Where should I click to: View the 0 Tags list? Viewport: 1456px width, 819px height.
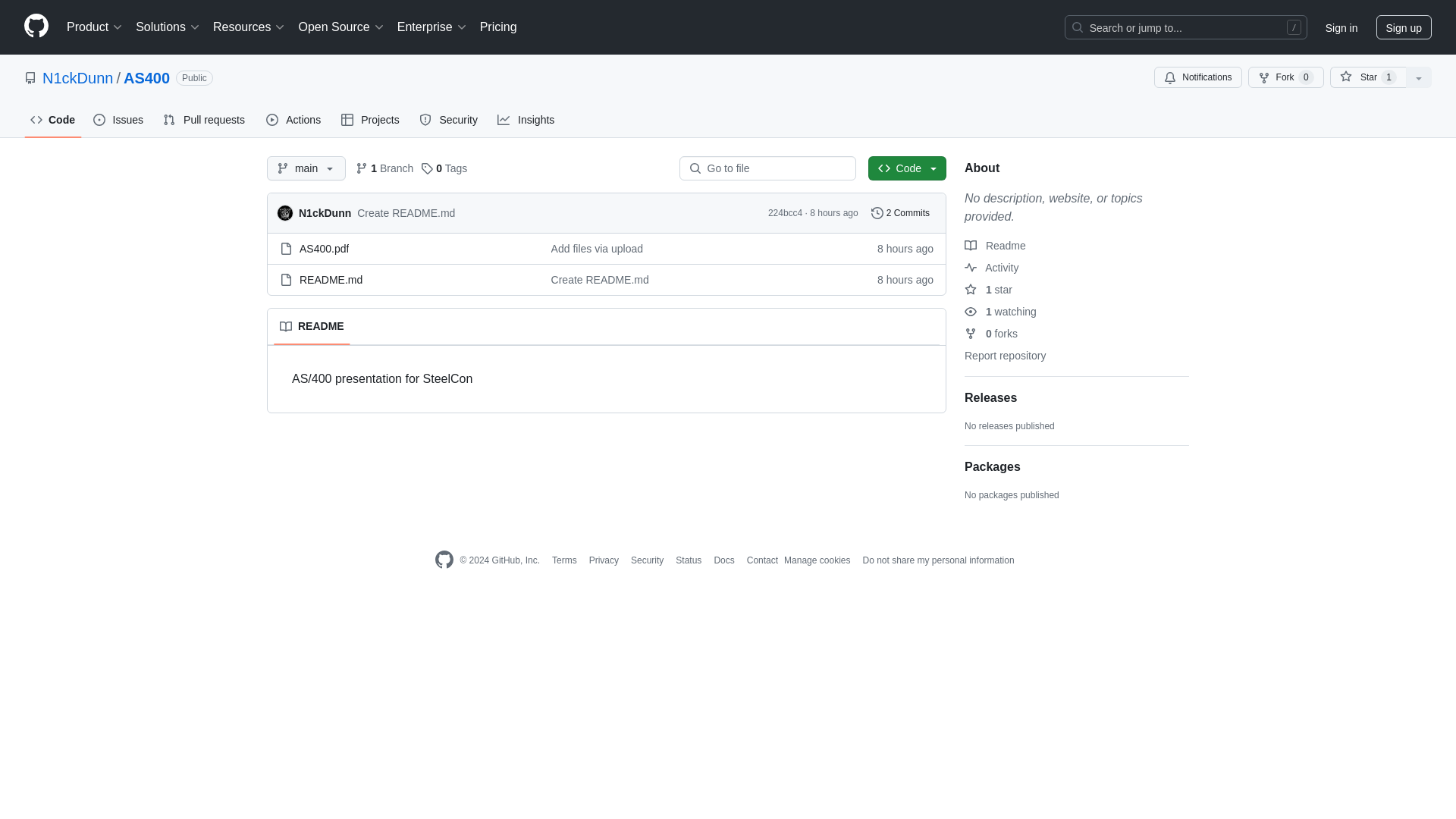point(444,168)
